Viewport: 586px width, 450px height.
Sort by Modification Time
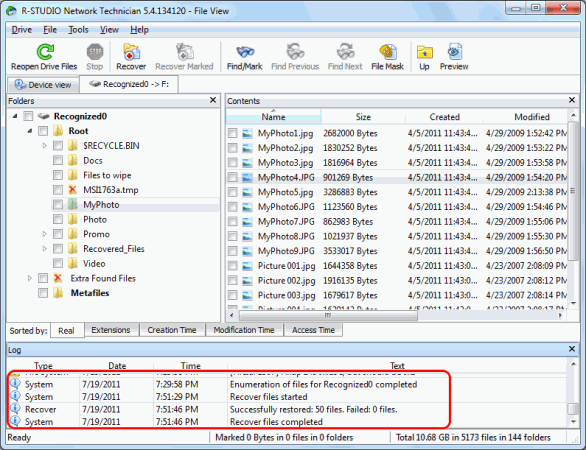[244, 330]
